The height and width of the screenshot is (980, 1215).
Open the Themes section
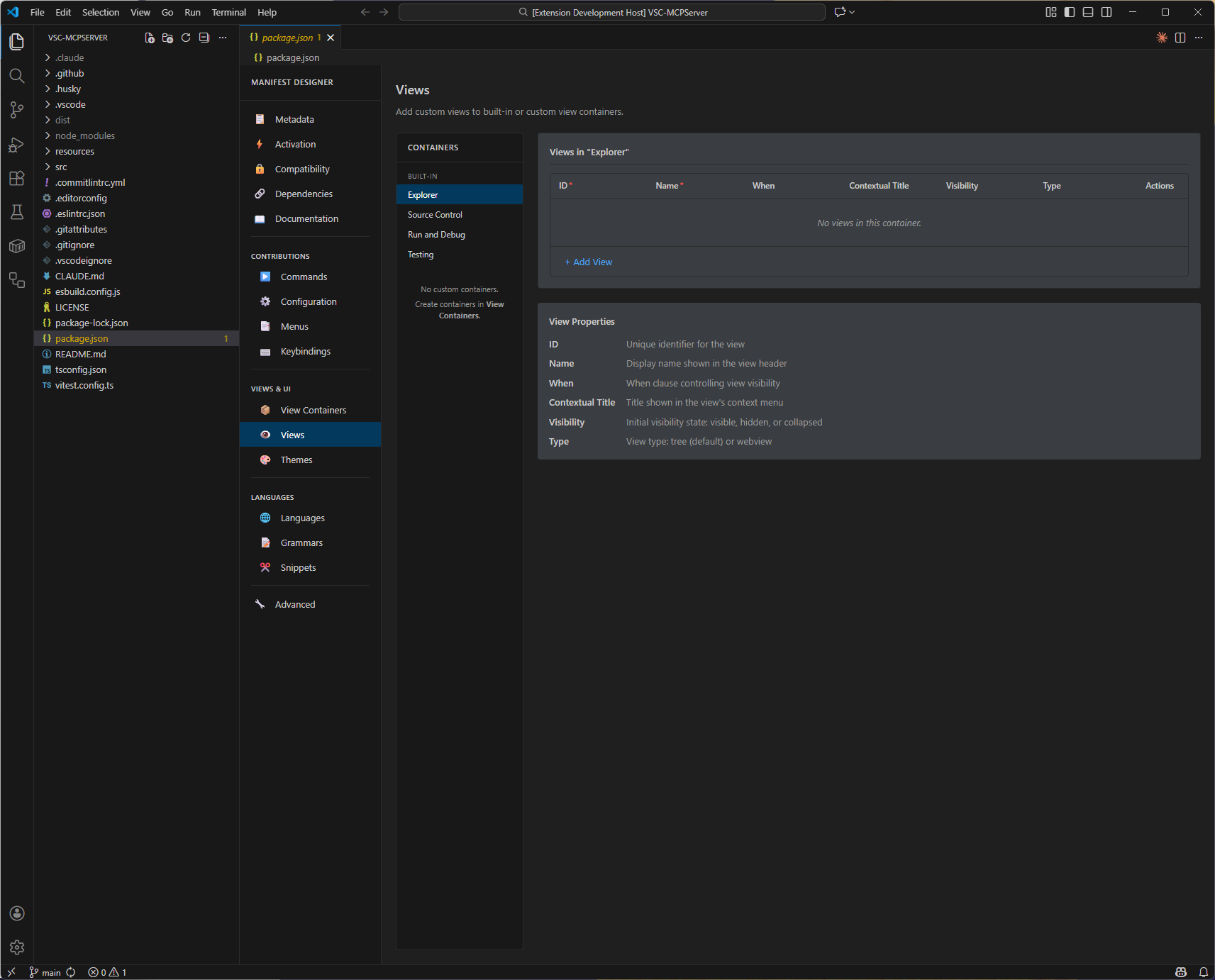point(310,460)
